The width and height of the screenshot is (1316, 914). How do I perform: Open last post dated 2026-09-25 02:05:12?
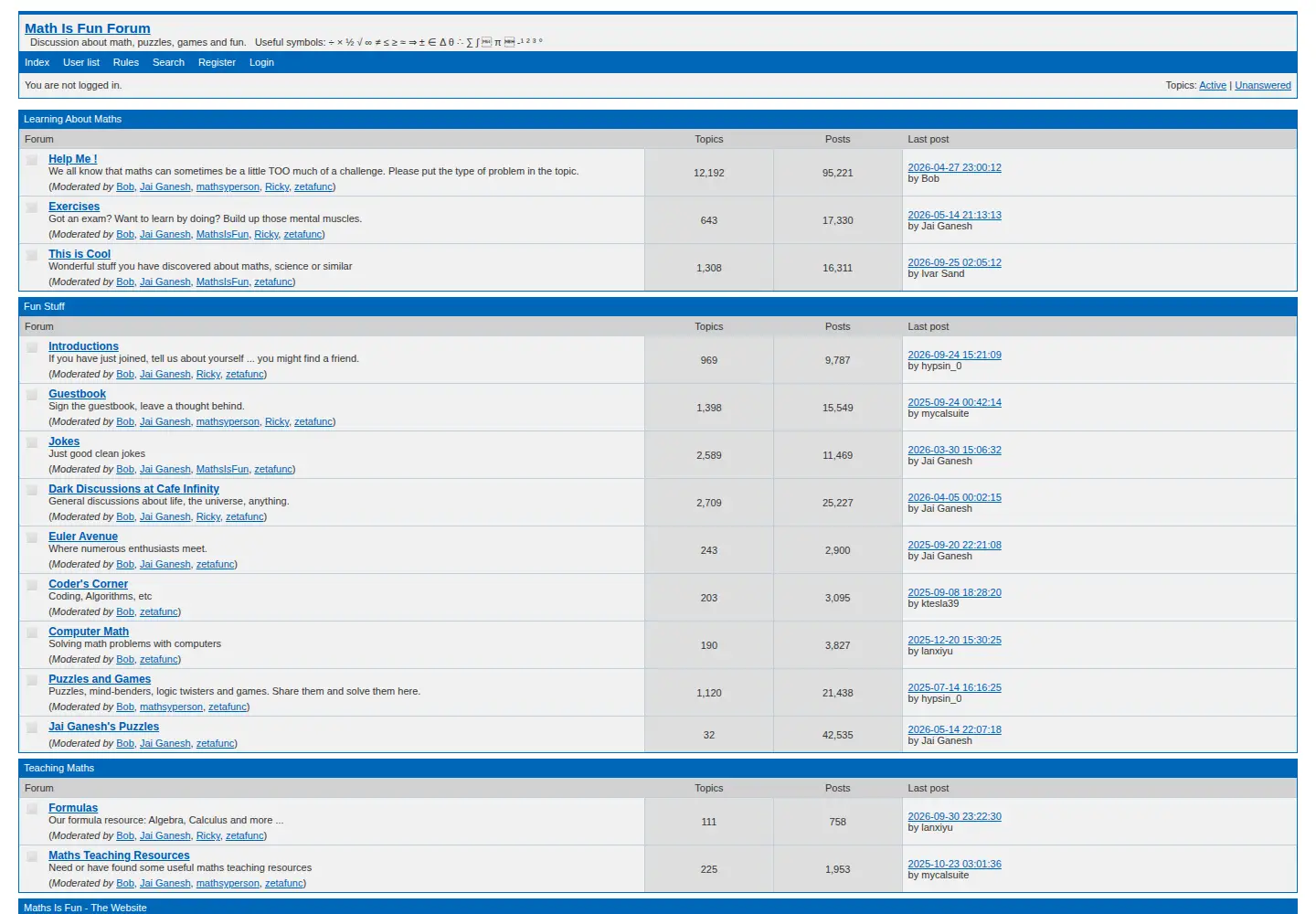pyautogui.click(x=954, y=262)
